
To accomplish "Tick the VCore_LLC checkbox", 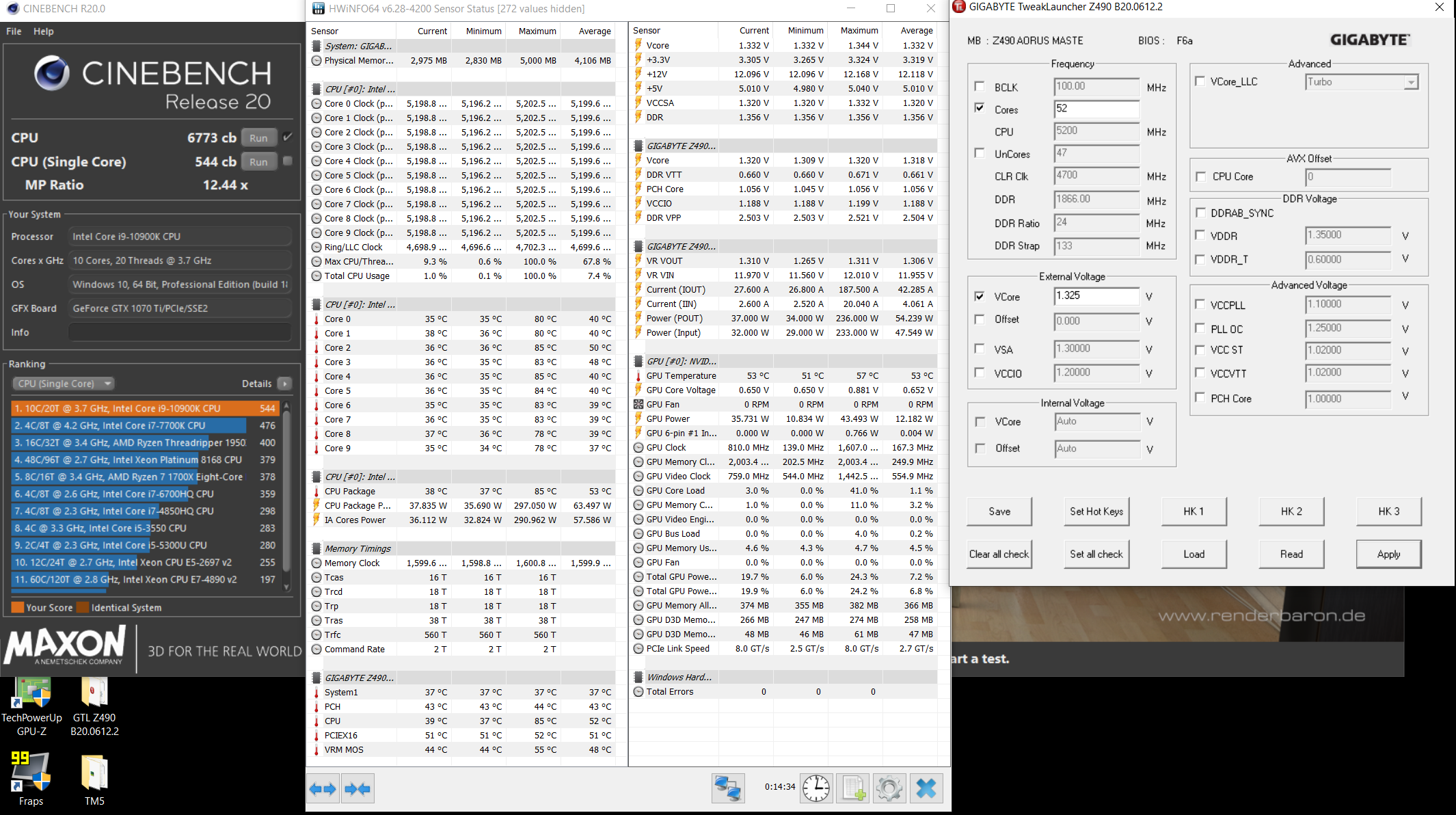I will point(1200,81).
